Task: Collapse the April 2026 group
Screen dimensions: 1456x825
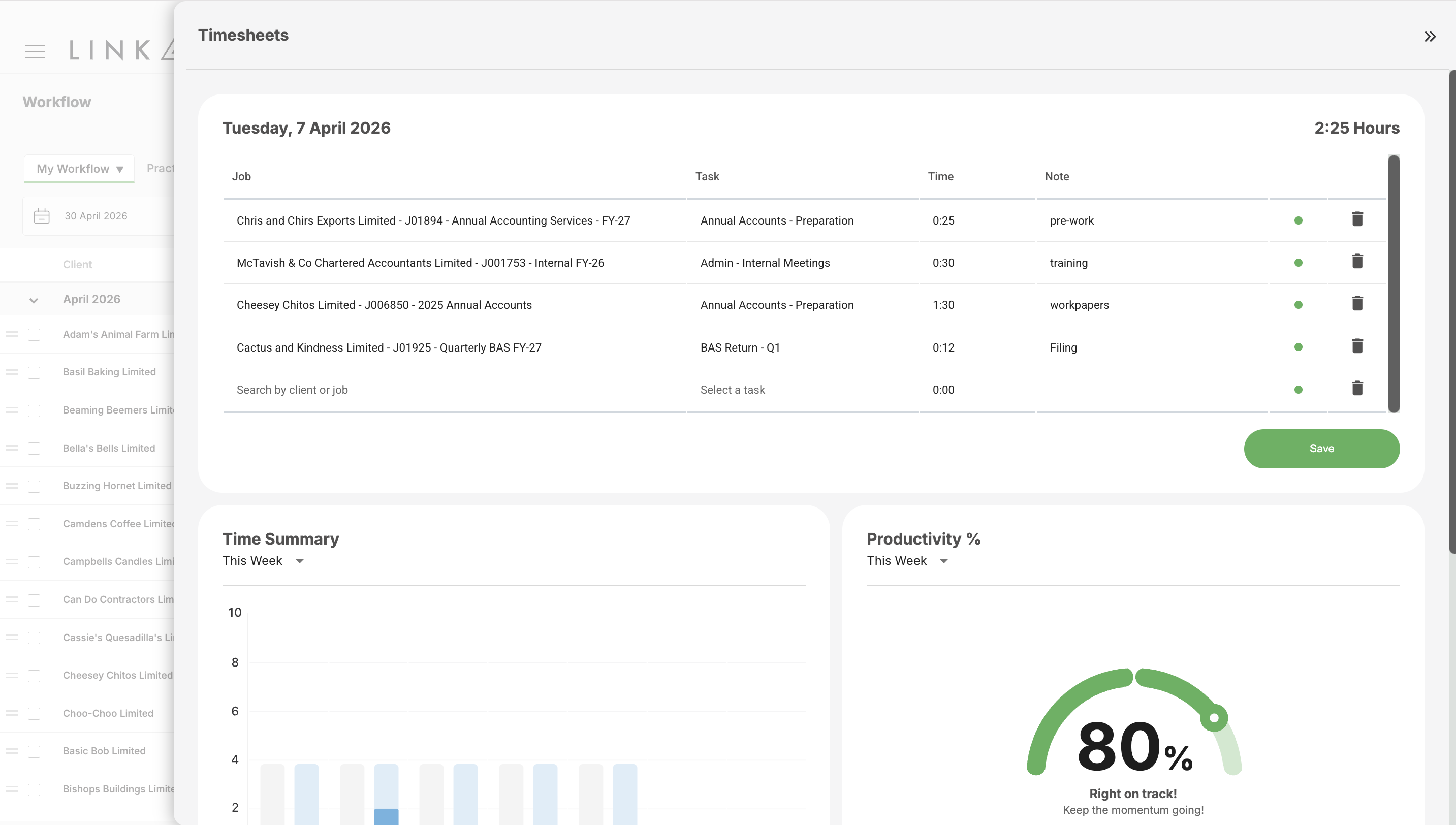Action: tap(34, 300)
